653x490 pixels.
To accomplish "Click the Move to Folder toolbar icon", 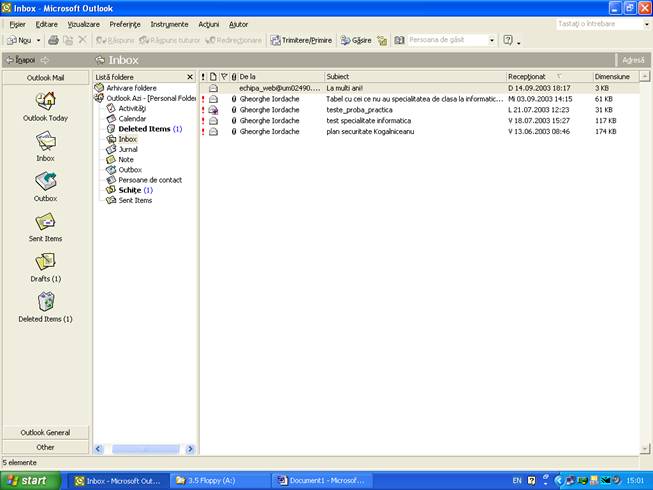I will tap(68, 40).
